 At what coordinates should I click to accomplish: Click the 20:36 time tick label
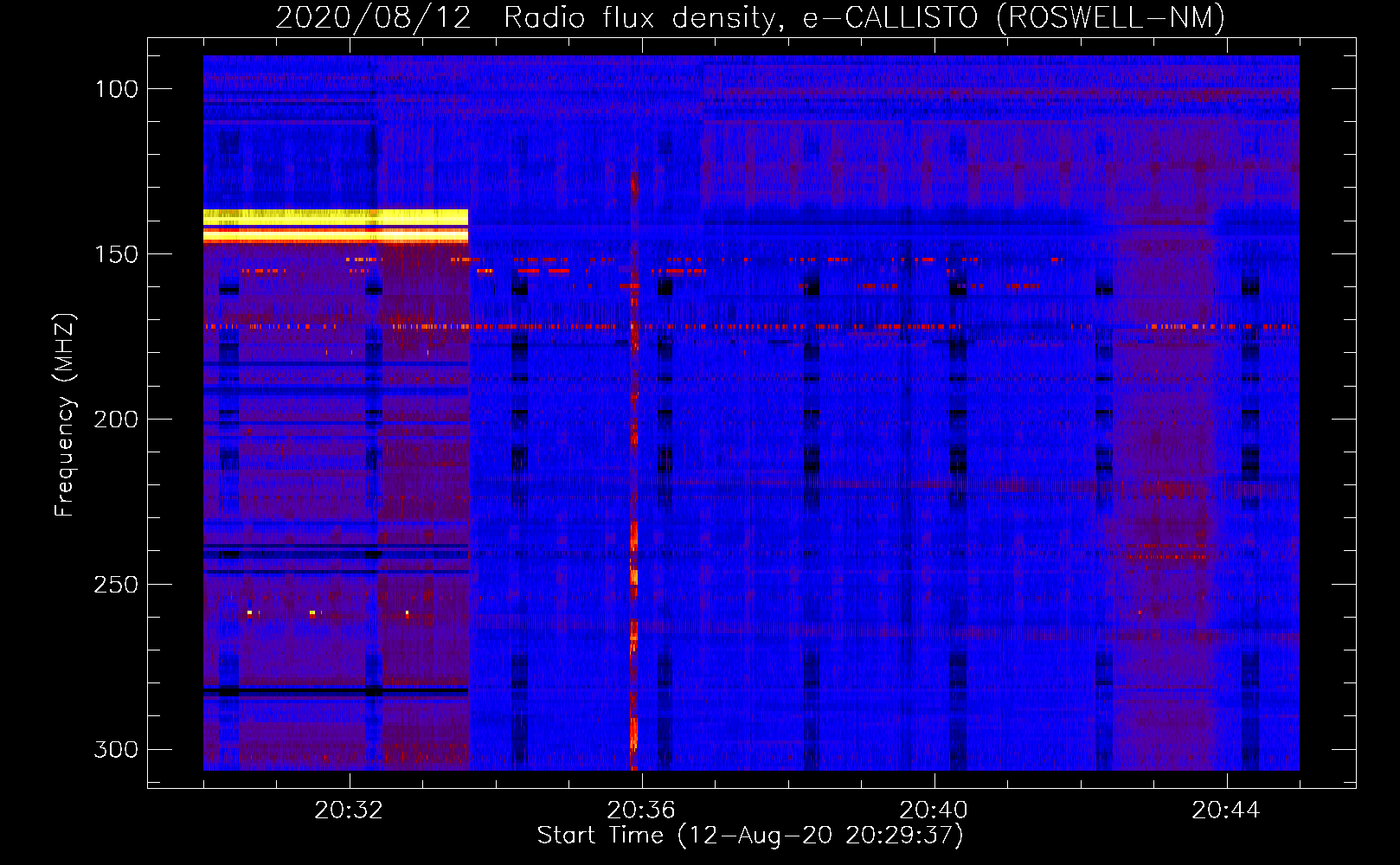(641, 811)
